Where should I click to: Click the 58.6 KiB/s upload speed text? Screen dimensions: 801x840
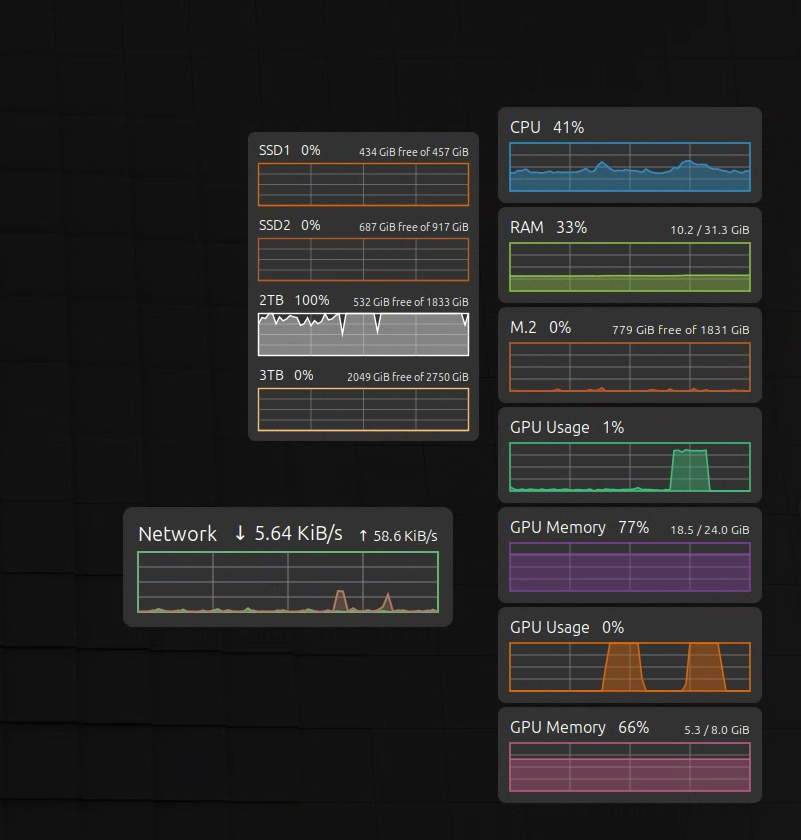coord(405,536)
